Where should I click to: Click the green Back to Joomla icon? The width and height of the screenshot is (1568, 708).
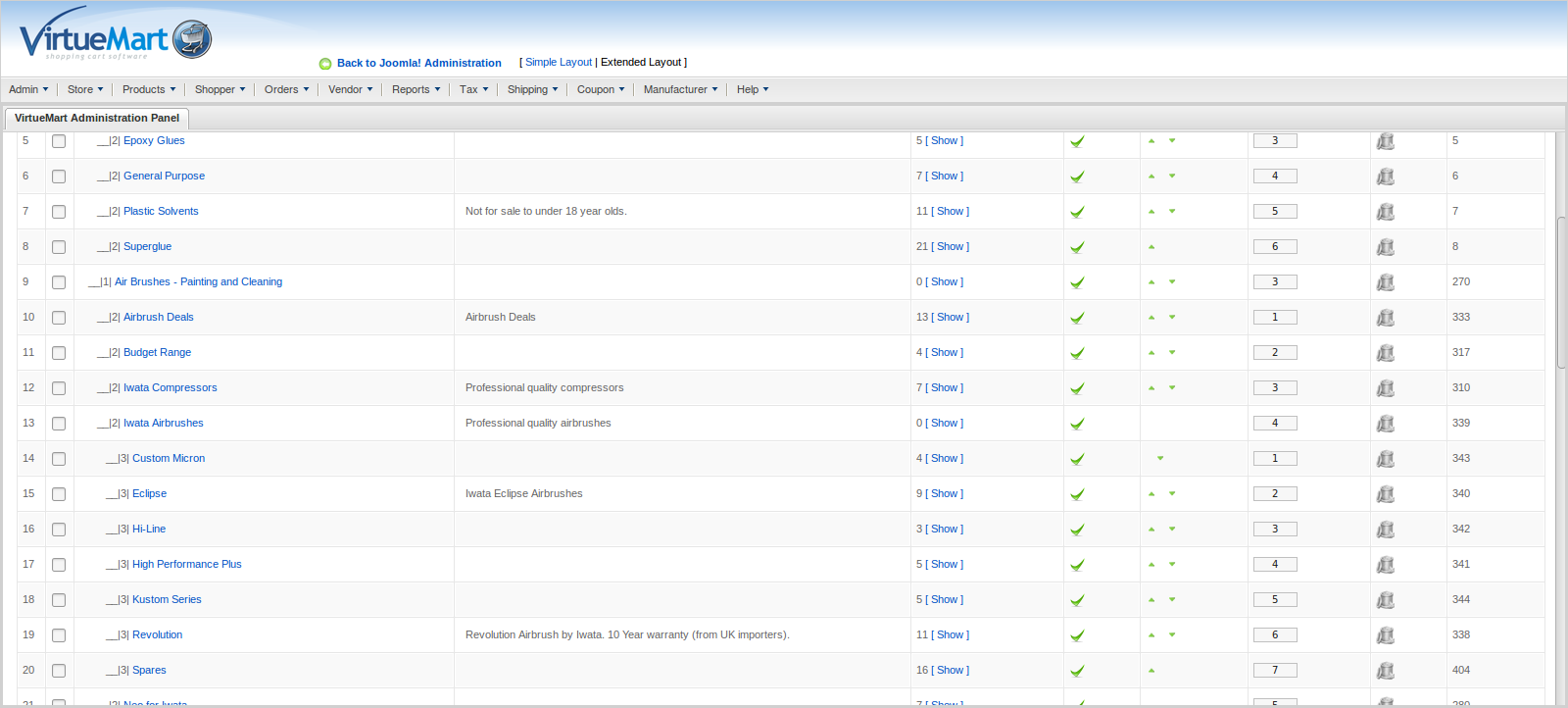pyautogui.click(x=325, y=64)
